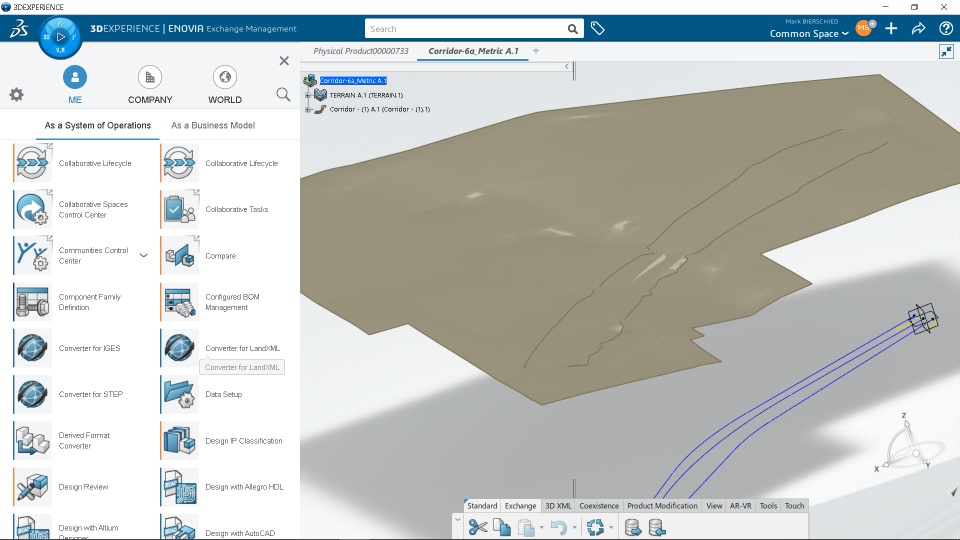Open the Help question mark icon

click(x=945, y=28)
